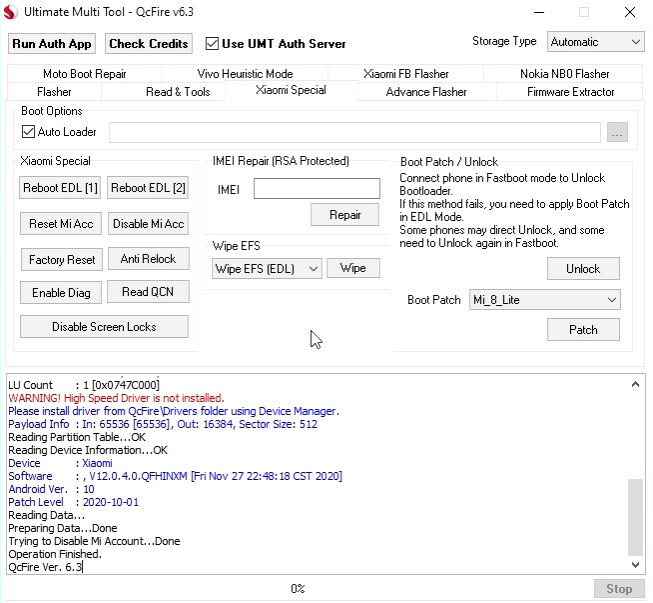Open Boot Patch model dropdown Mi_8_Lite
653x603 pixels.
point(545,300)
